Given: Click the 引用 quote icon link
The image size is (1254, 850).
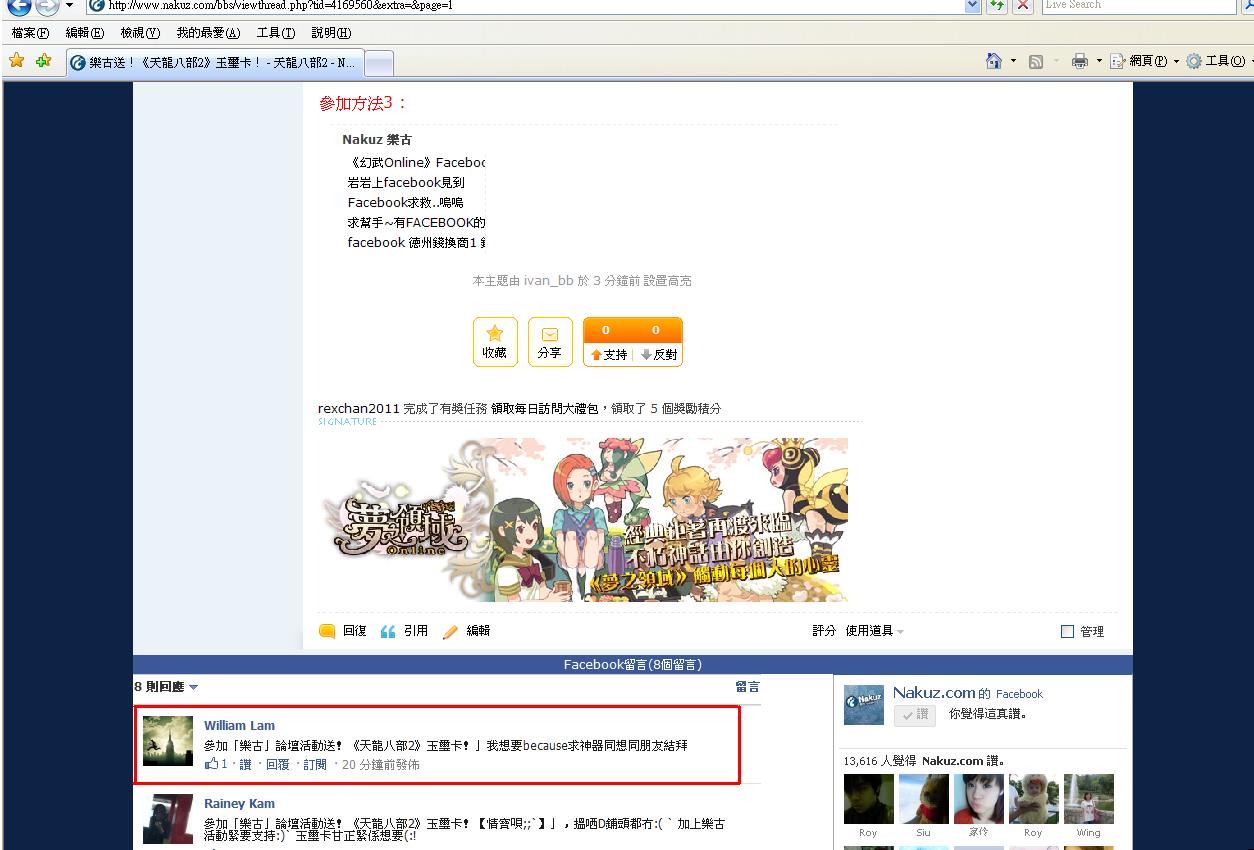Looking at the screenshot, I should 404,631.
